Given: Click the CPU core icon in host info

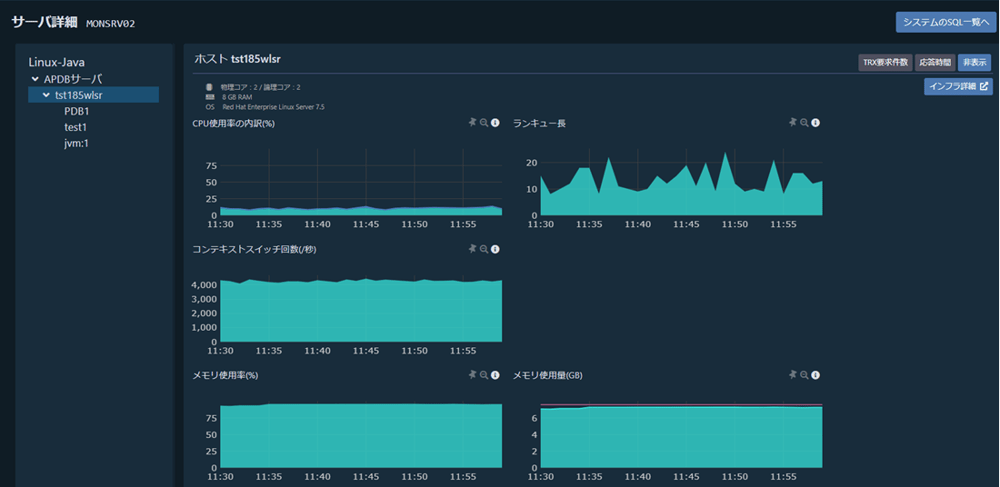Looking at the screenshot, I should pyautogui.click(x=209, y=87).
